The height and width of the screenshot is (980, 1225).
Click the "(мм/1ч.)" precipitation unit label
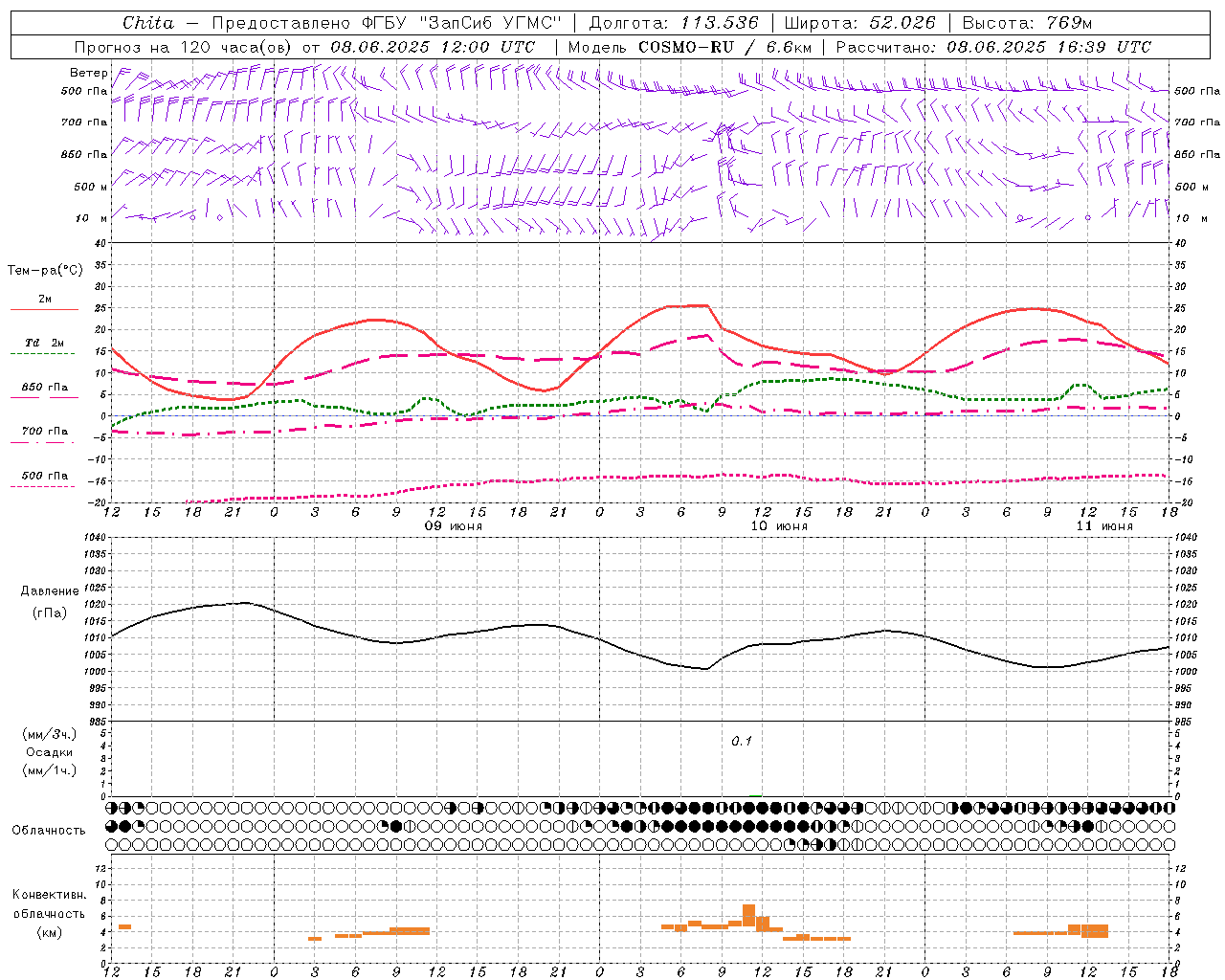point(50,770)
